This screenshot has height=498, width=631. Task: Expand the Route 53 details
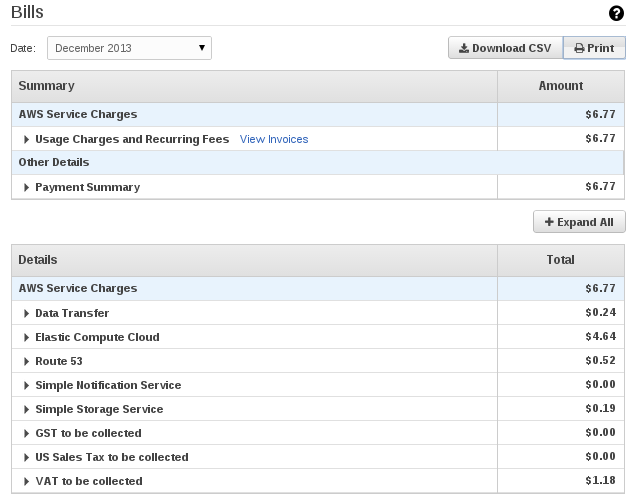coord(27,361)
